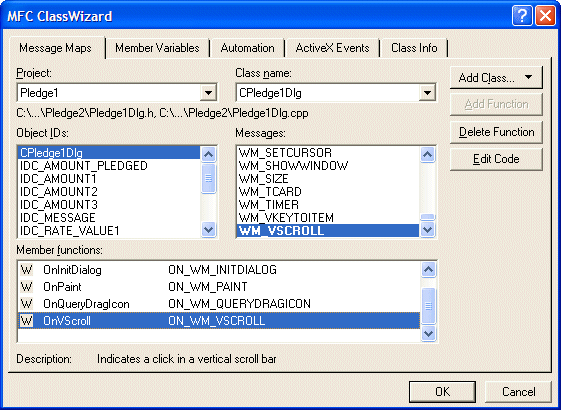Select WM_VSCROLL message
The image size is (561, 410).
(328, 231)
